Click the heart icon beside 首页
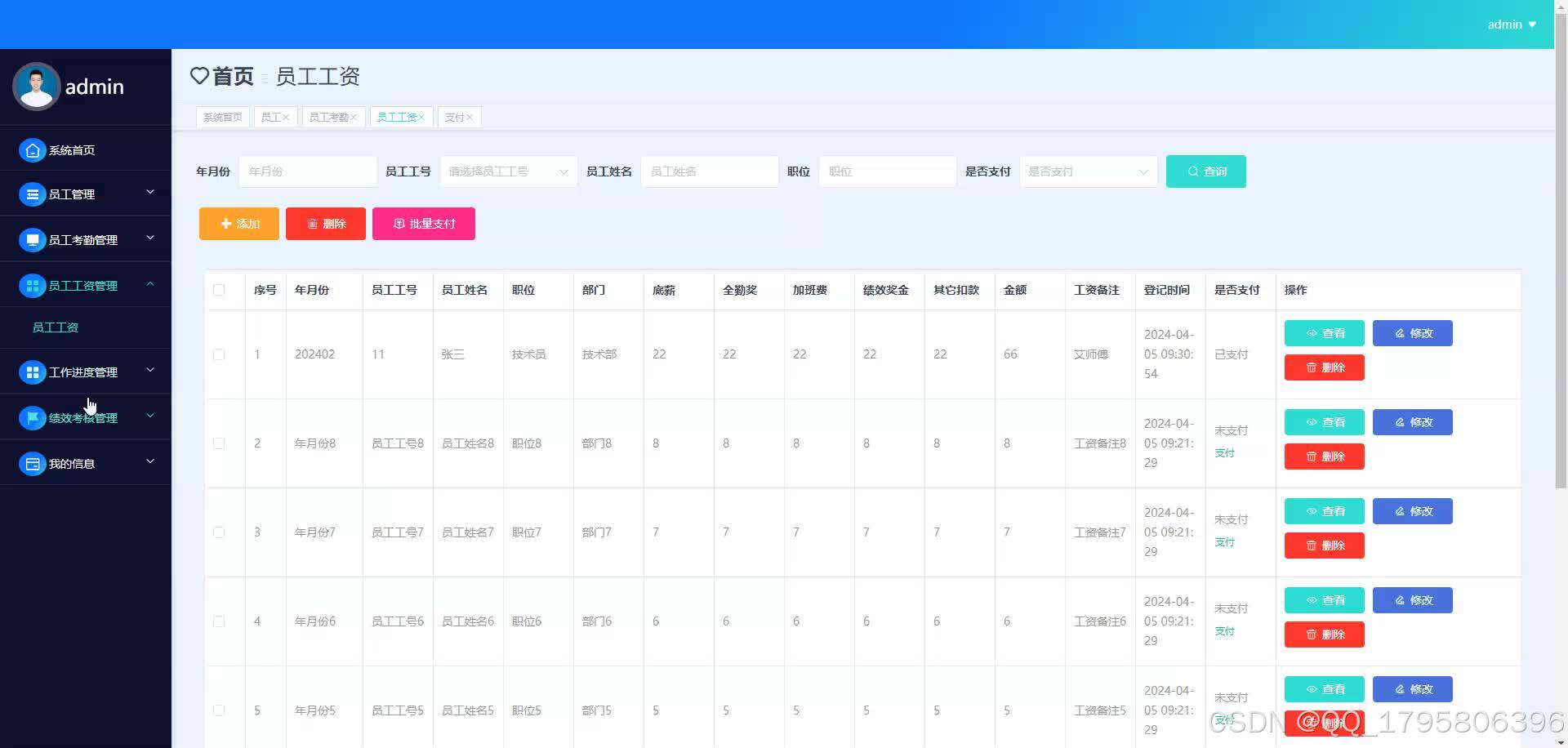1568x748 pixels. click(x=199, y=76)
